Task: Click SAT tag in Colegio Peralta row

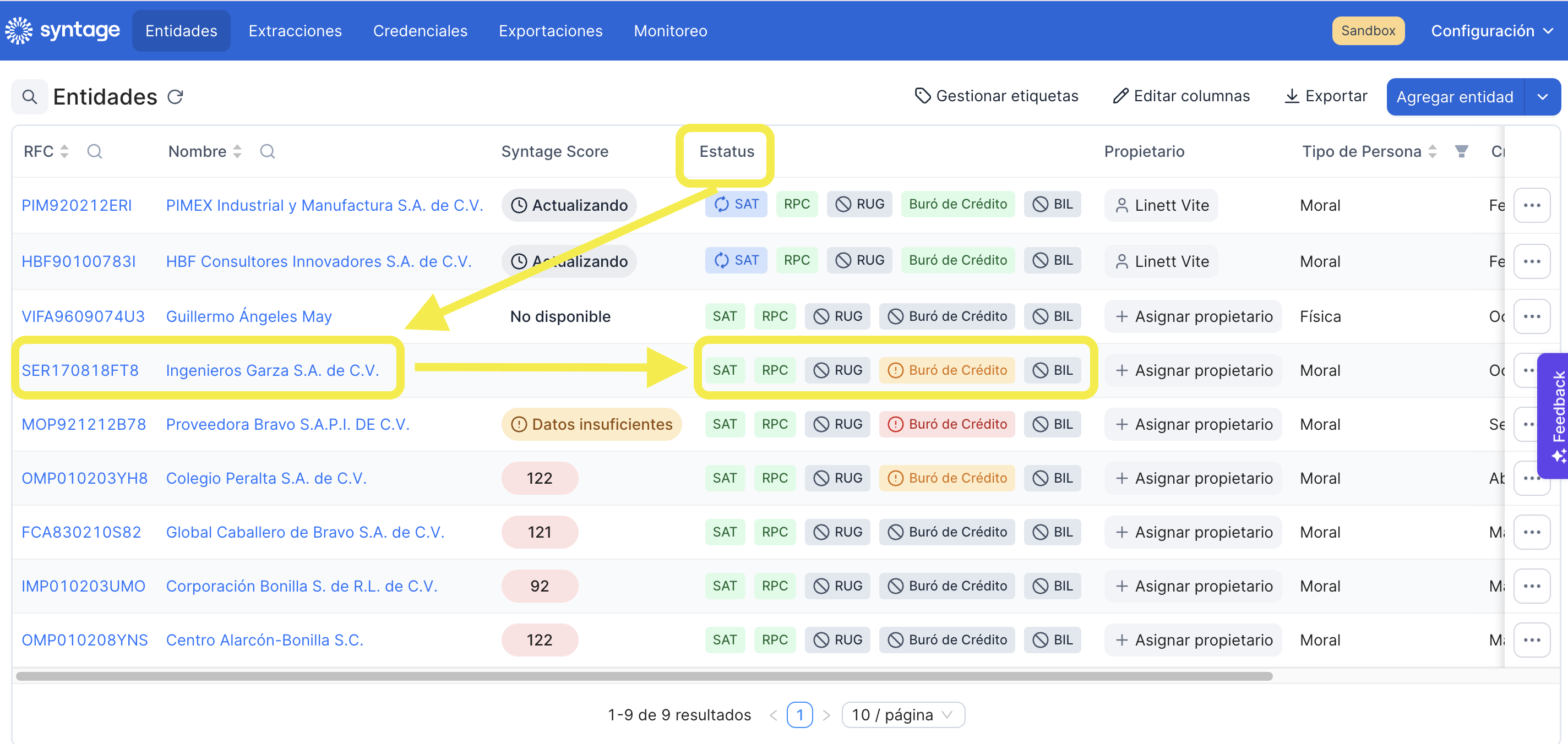Action: point(725,478)
